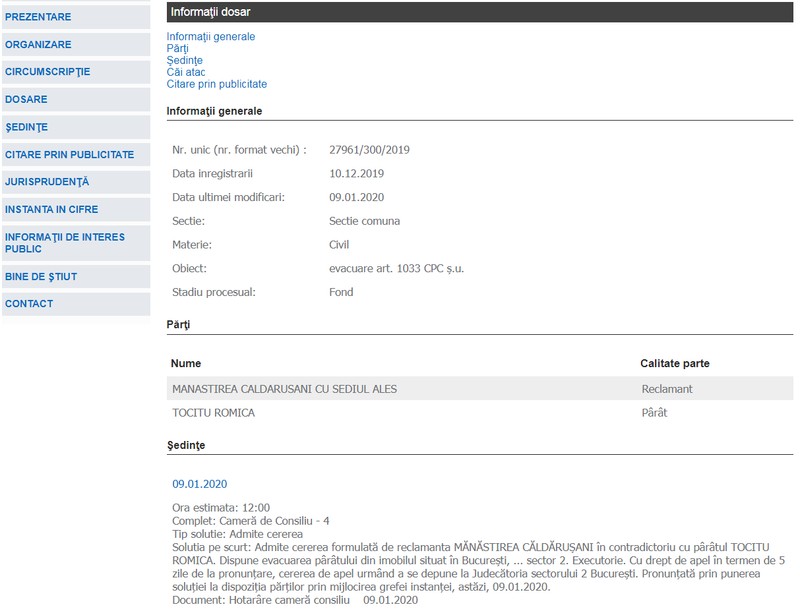
Task: Open the BINE DE ŞTIUT section
Action: (76, 276)
